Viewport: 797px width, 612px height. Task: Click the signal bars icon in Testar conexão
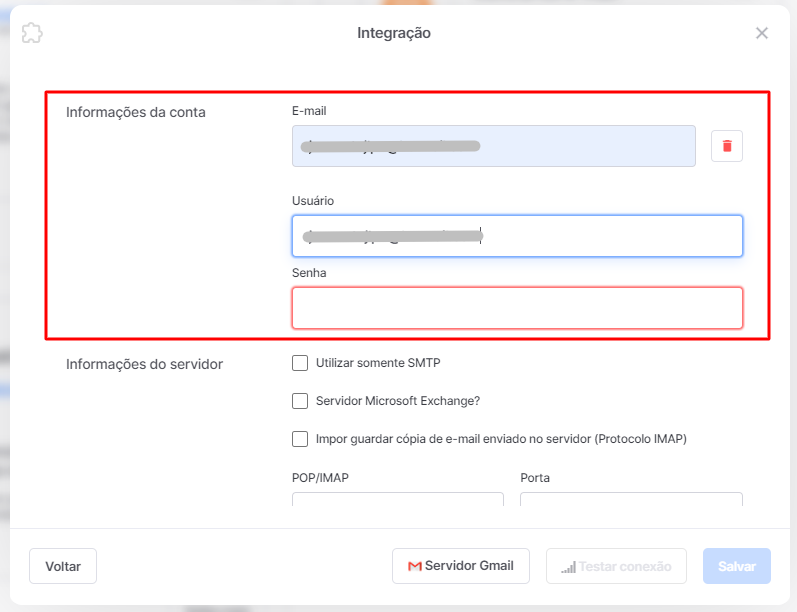[568, 567]
